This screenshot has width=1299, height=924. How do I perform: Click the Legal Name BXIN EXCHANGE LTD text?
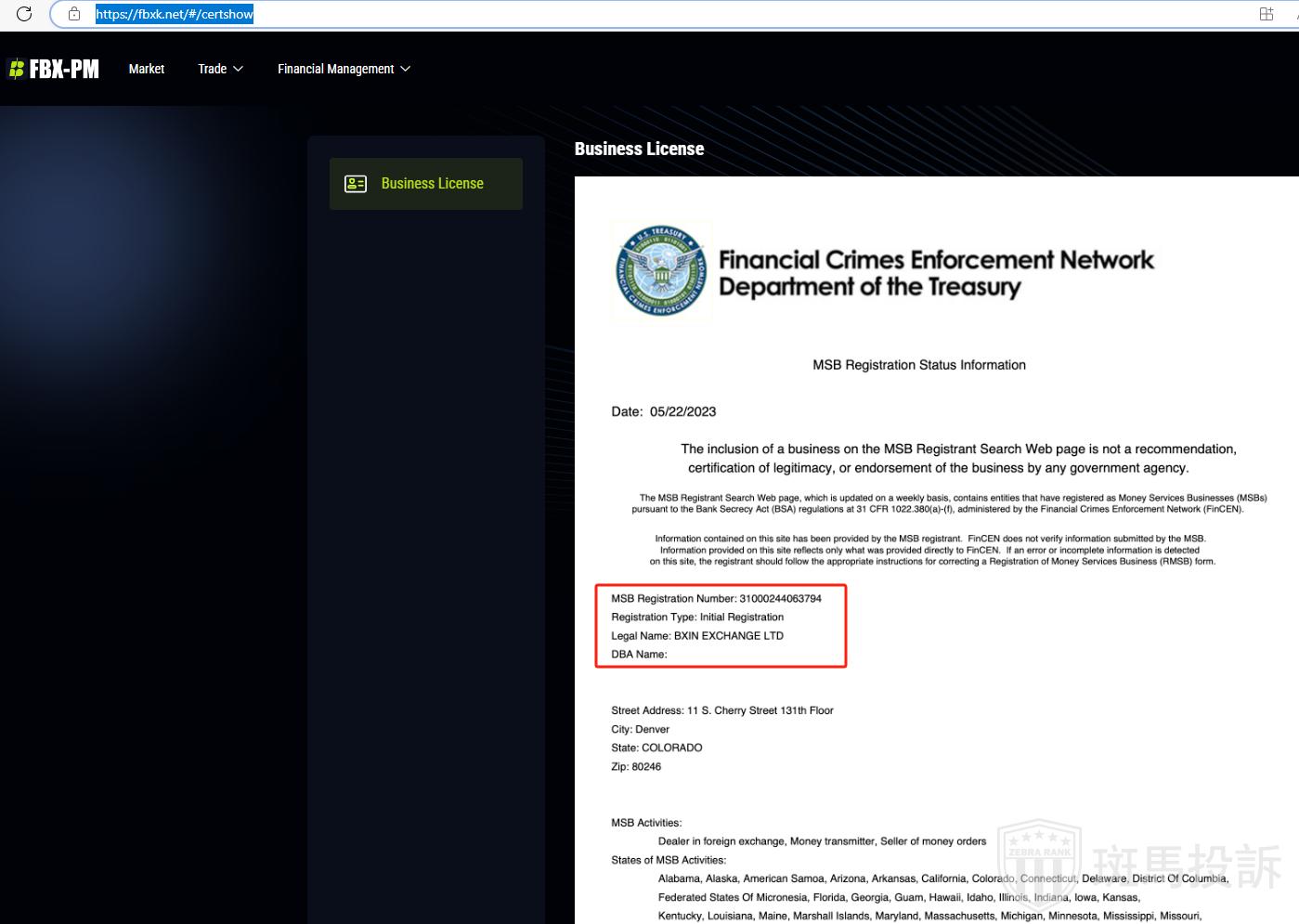pyautogui.click(x=697, y=636)
